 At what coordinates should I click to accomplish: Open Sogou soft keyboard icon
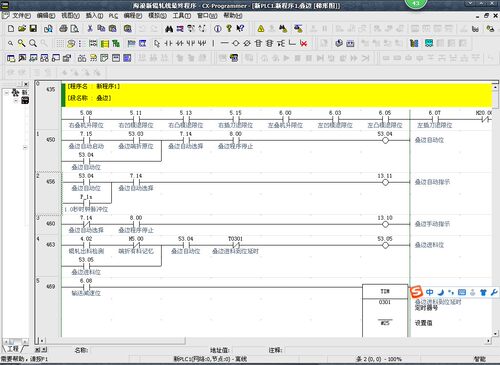click(x=462, y=292)
